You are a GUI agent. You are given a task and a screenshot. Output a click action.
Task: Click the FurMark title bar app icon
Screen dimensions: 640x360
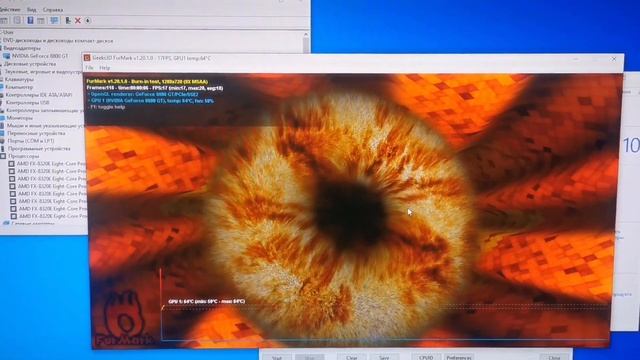coord(87,58)
